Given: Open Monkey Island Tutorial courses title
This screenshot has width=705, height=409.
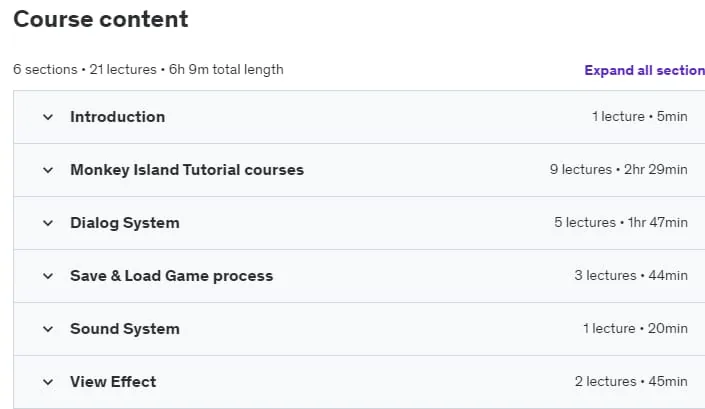Looking at the screenshot, I should click(187, 170).
